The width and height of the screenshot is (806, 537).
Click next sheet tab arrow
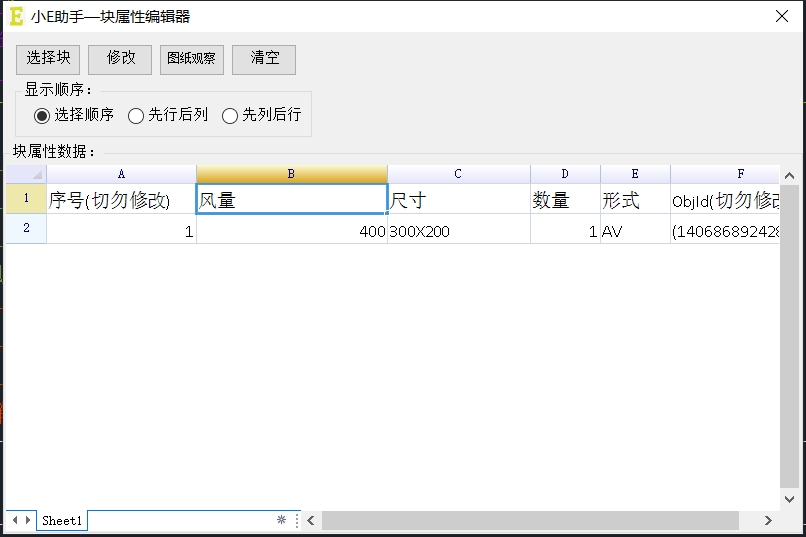[28, 520]
